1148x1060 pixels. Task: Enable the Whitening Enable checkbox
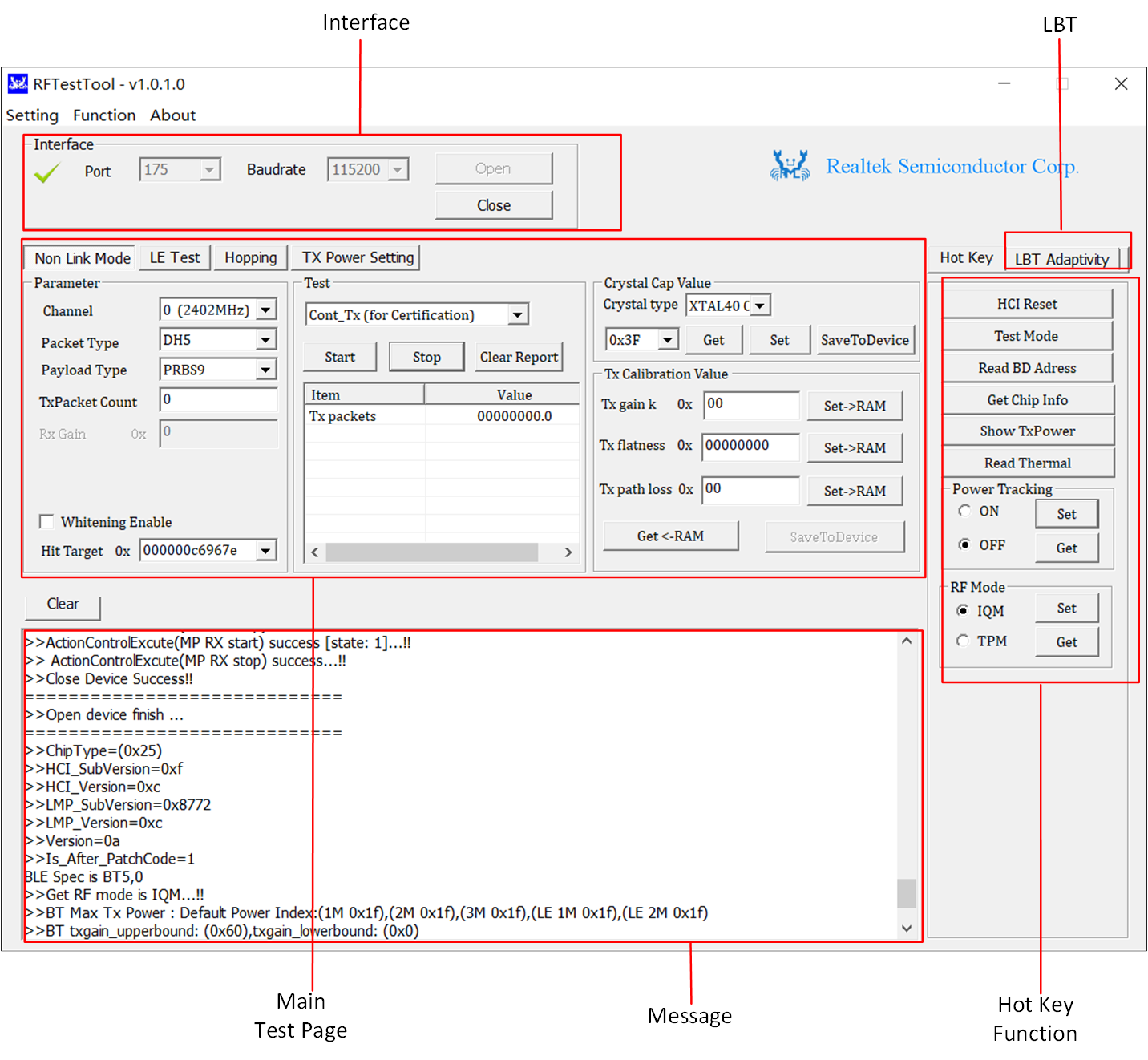[46, 522]
